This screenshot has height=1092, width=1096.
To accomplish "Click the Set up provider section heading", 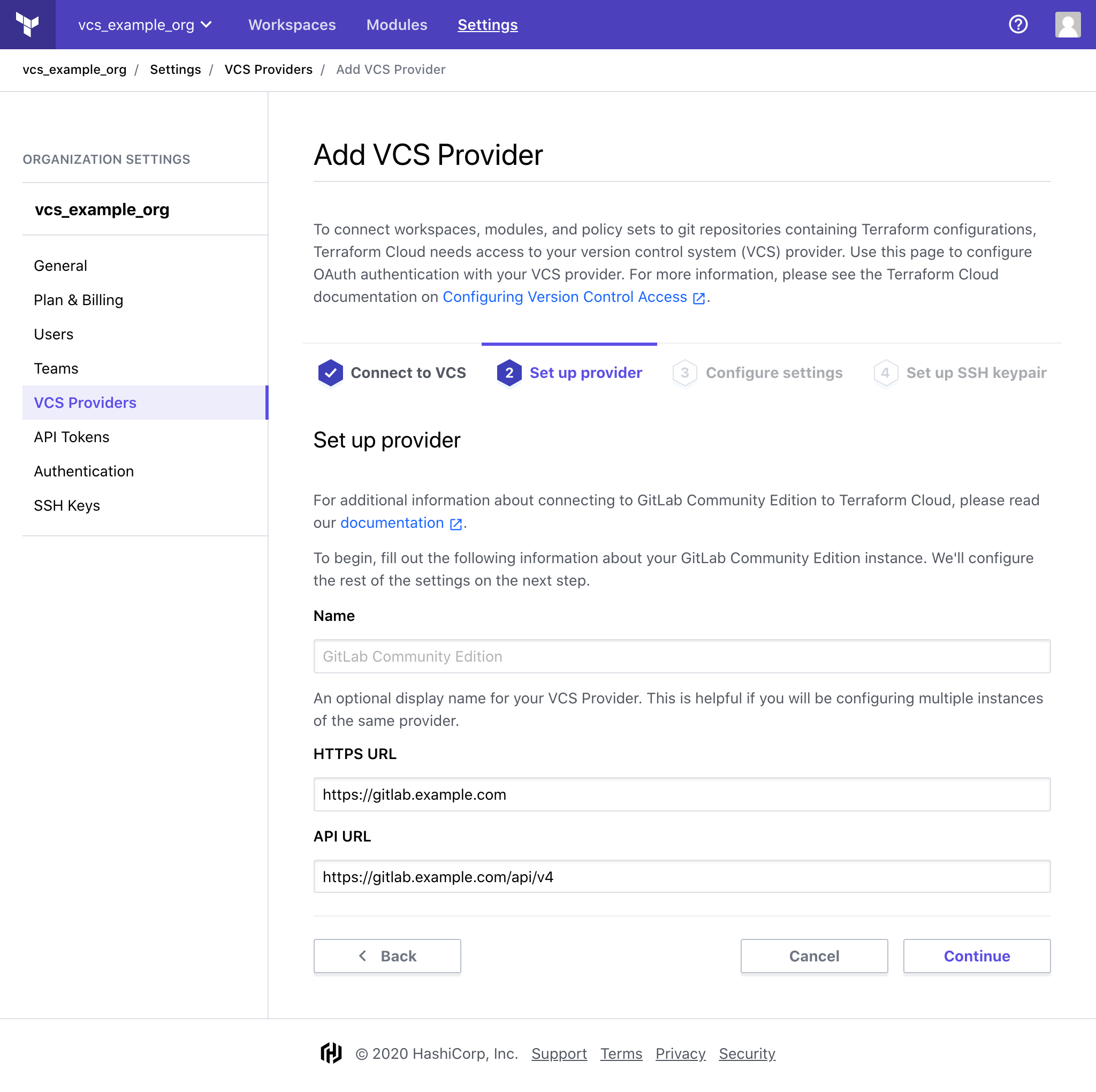I will coord(387,440).
